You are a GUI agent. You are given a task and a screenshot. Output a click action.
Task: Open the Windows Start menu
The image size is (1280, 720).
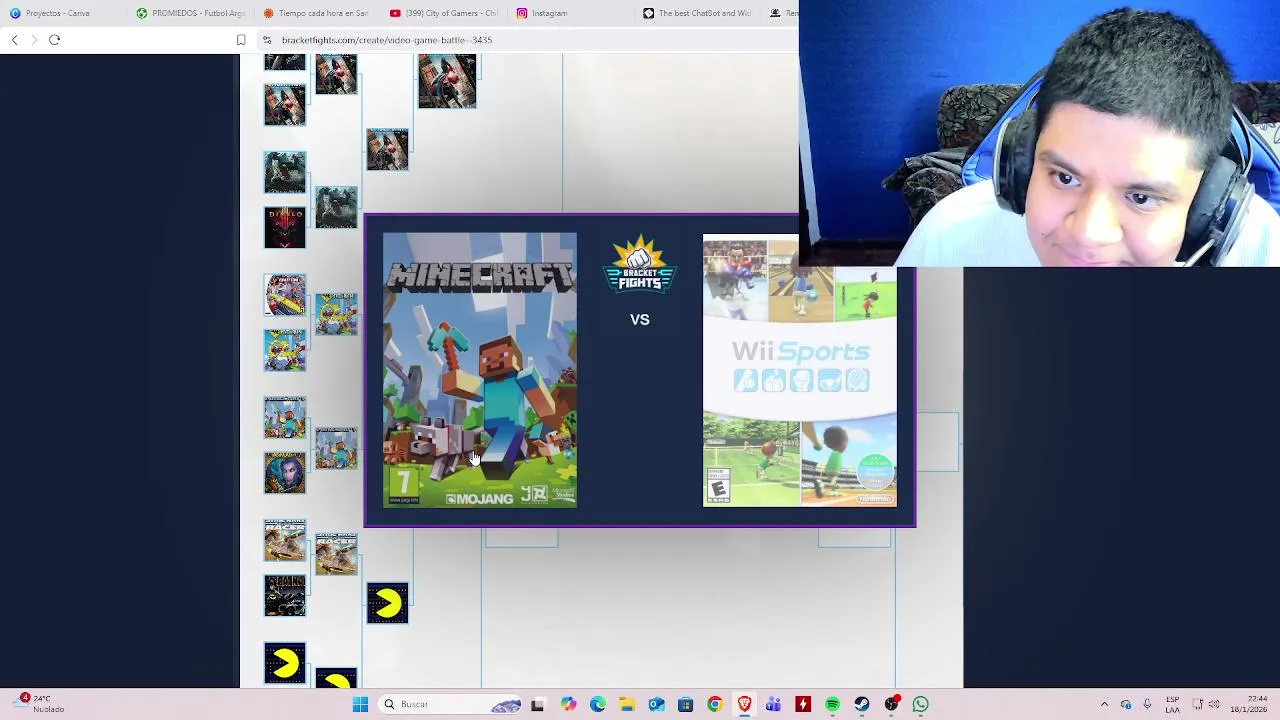[360, 704]
